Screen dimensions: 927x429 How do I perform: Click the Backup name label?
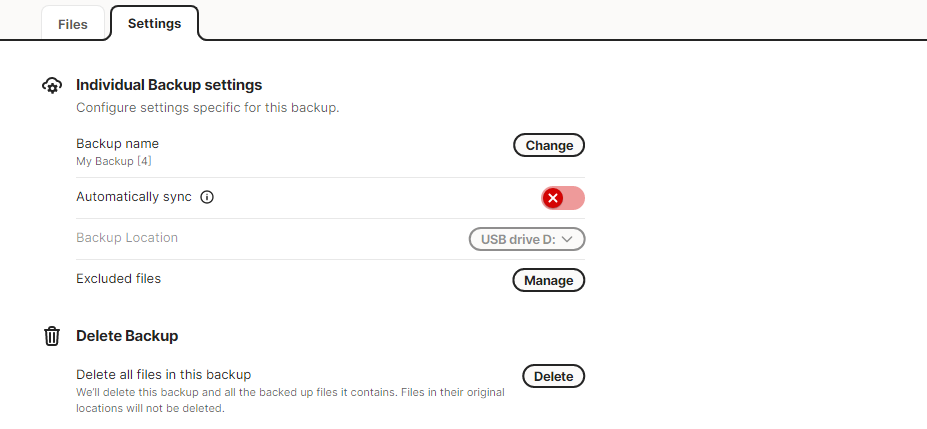point(118,144)
